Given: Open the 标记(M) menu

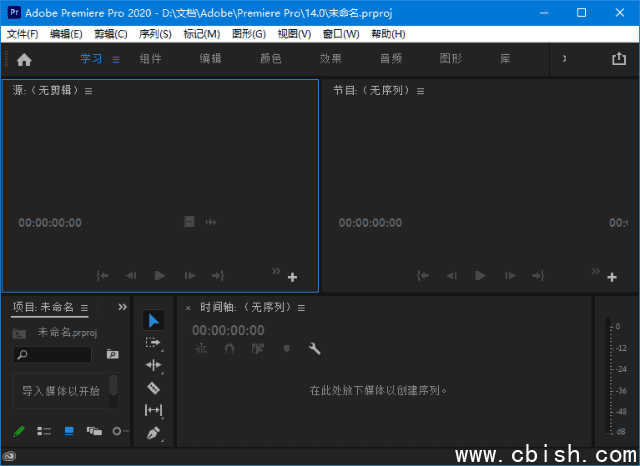Looking at the screenshot, I should [202, 34].
